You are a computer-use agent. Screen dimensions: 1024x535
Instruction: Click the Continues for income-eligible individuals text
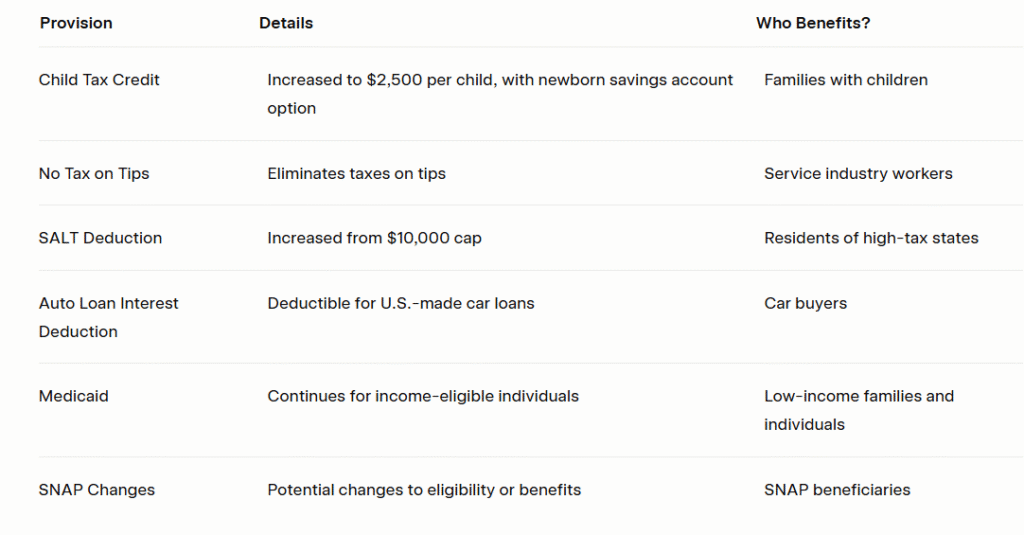(423, 396)
